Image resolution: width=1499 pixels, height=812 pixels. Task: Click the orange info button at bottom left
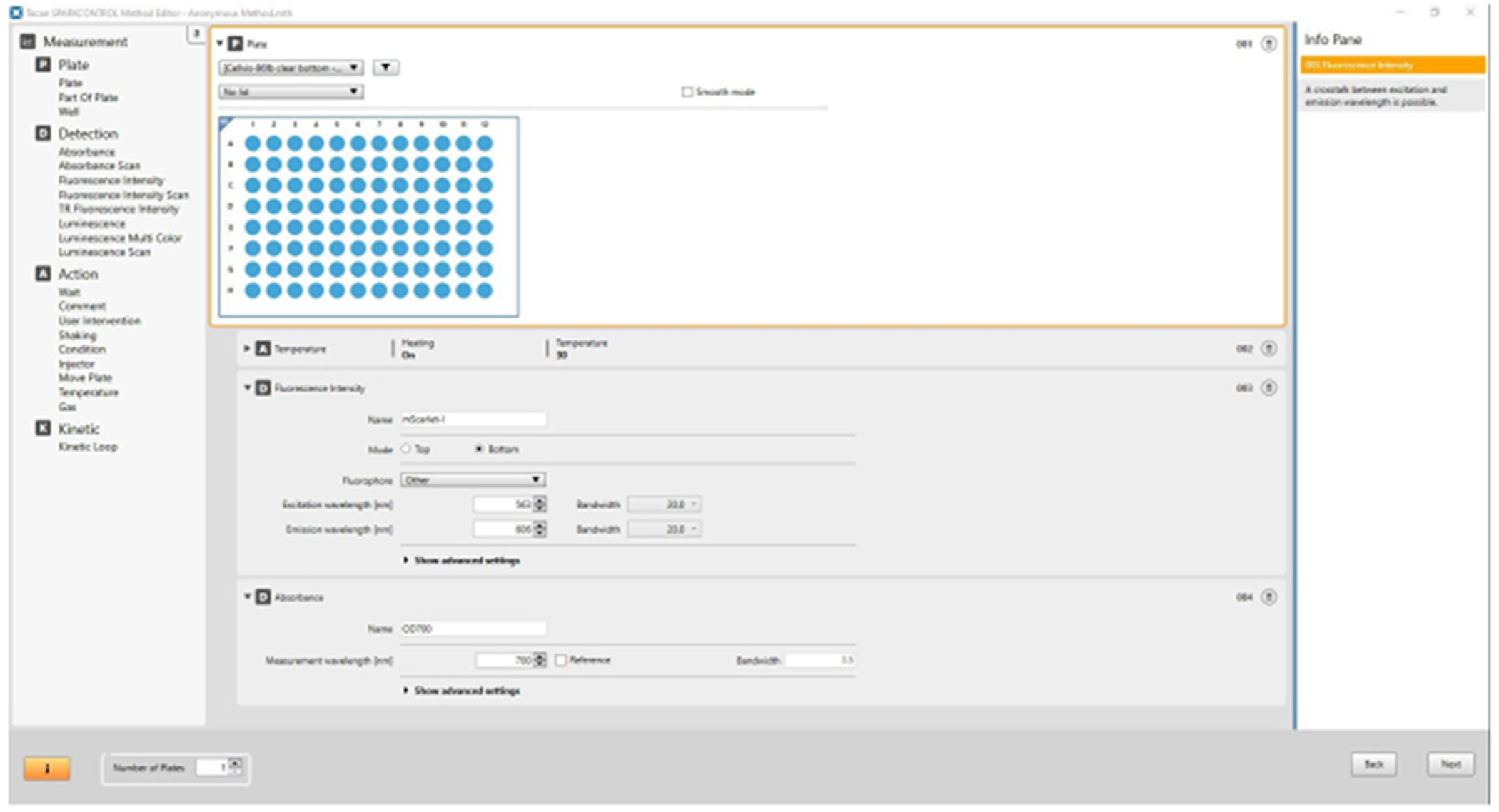tap(47, 768)
